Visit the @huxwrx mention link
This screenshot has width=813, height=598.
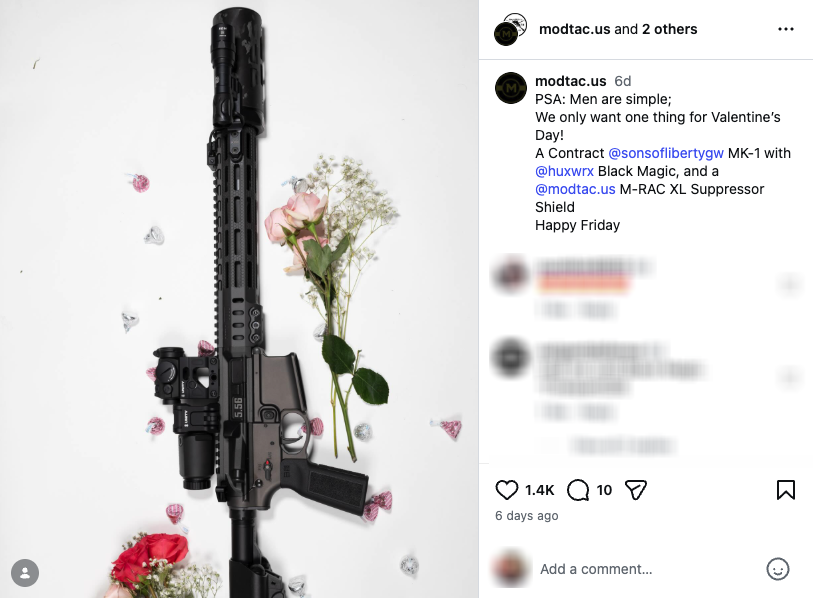(x=564, y=171)
